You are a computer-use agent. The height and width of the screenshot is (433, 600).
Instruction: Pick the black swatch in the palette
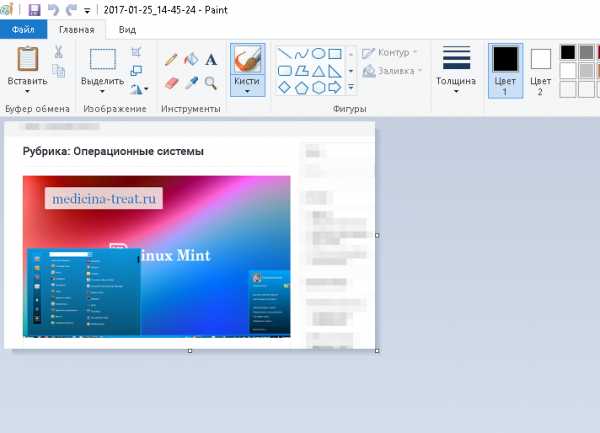coord(568,52)
